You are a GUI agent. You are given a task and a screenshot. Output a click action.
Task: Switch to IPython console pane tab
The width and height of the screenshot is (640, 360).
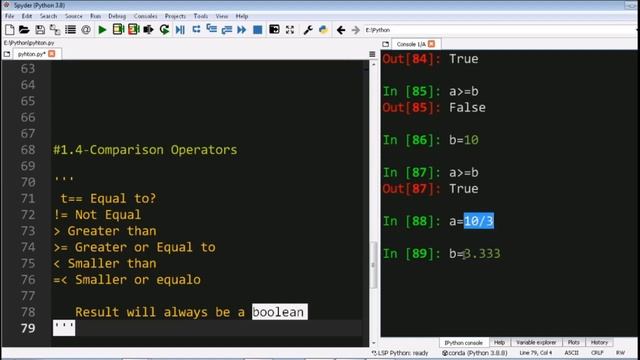[x=464, y=342]
